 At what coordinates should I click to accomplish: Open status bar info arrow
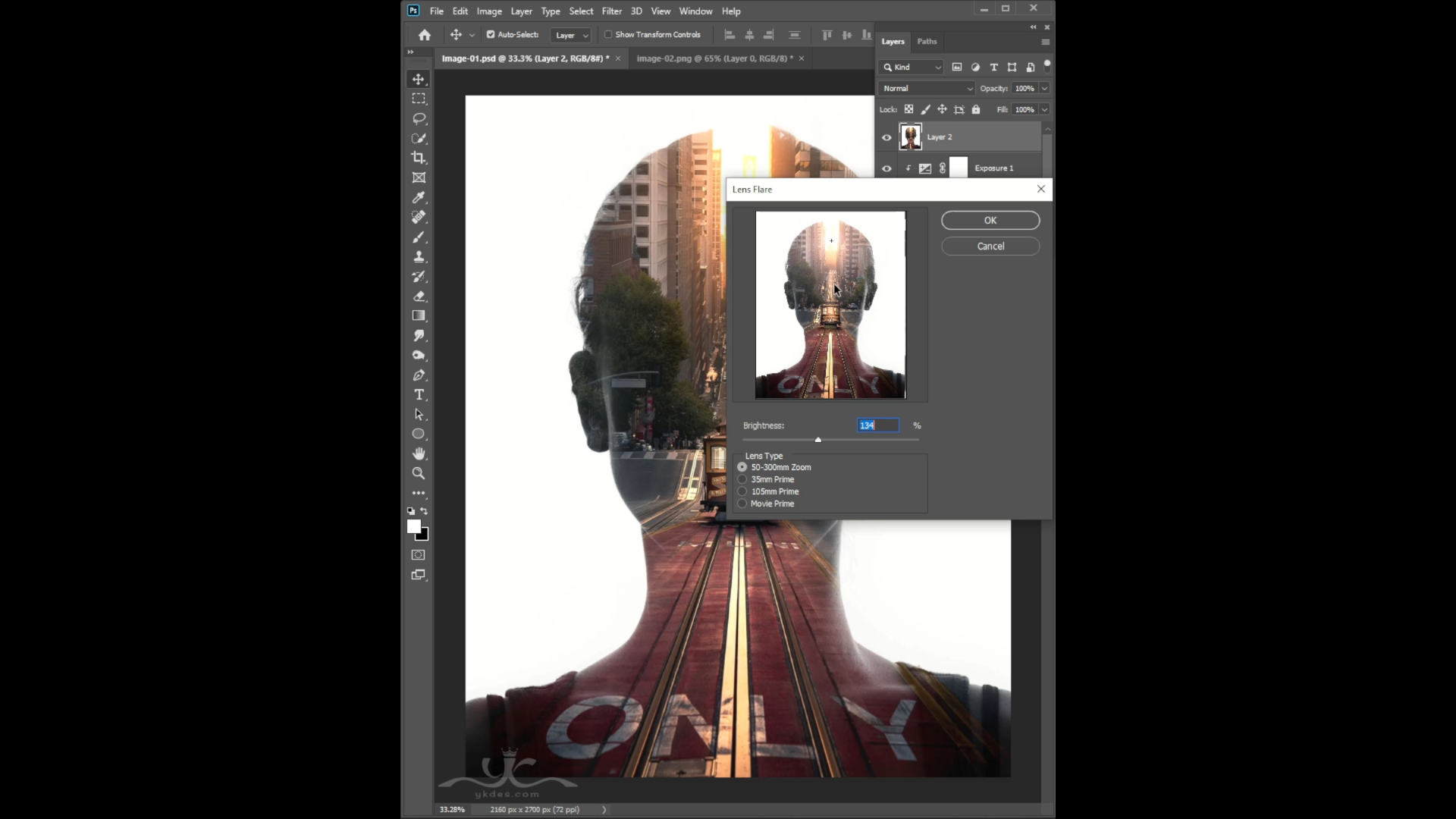pyautogui.click(x=604, y=809)
